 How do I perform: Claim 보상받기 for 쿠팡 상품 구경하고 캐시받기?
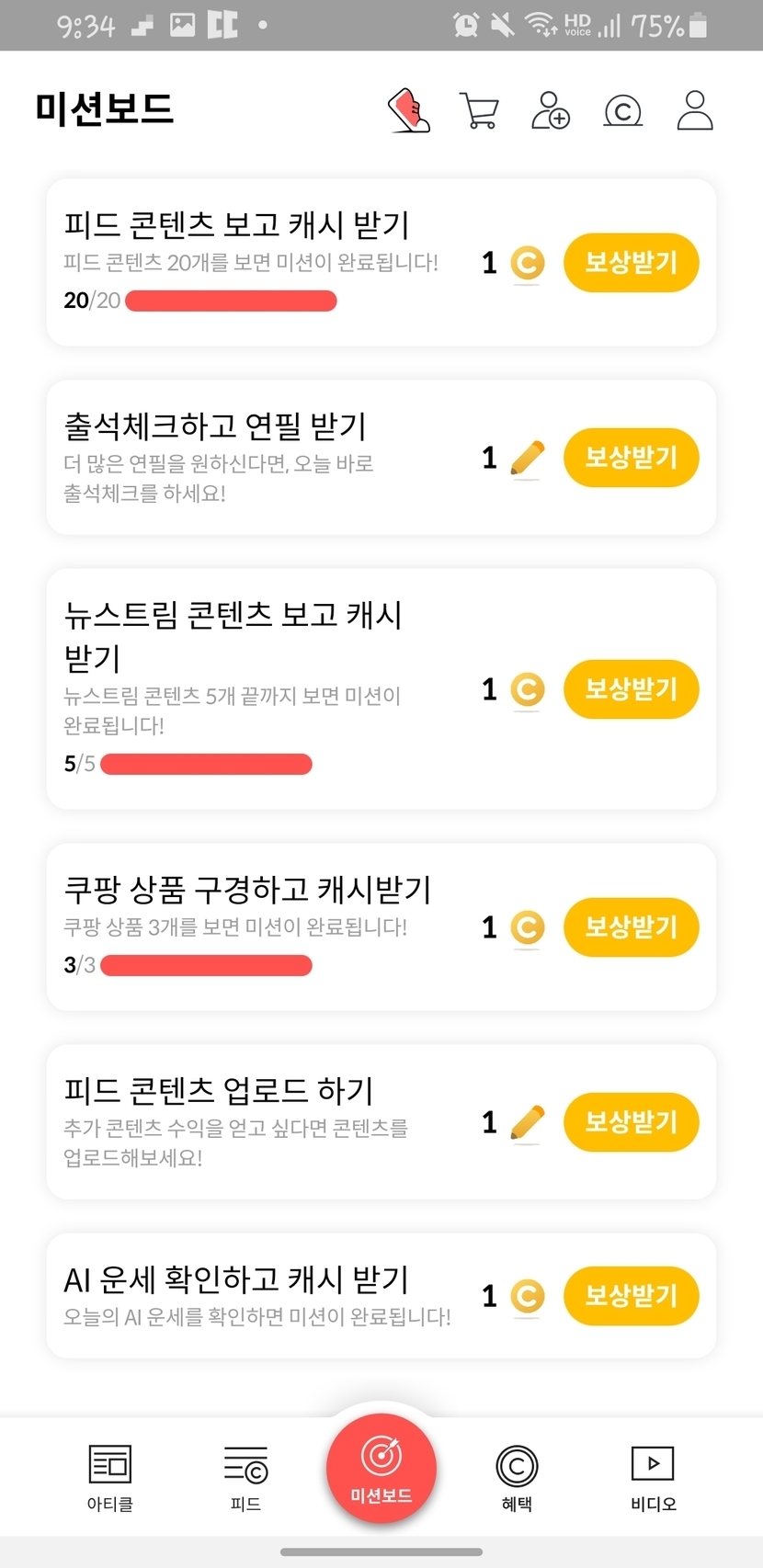coord(631,927)
